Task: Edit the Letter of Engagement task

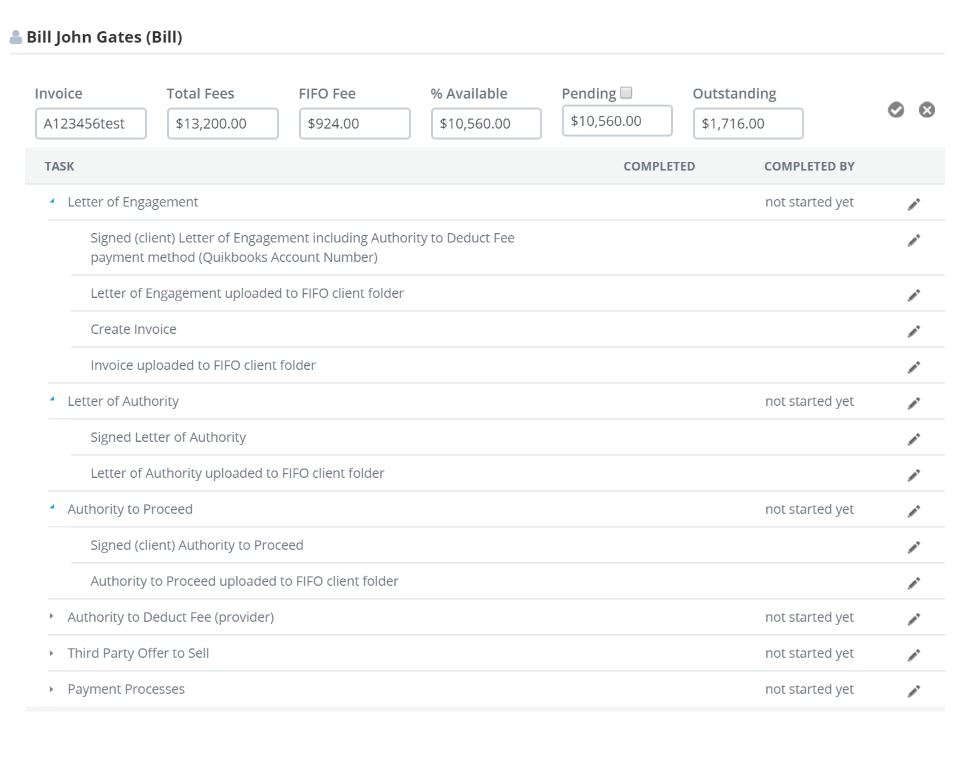Action: tap(913, 204)
